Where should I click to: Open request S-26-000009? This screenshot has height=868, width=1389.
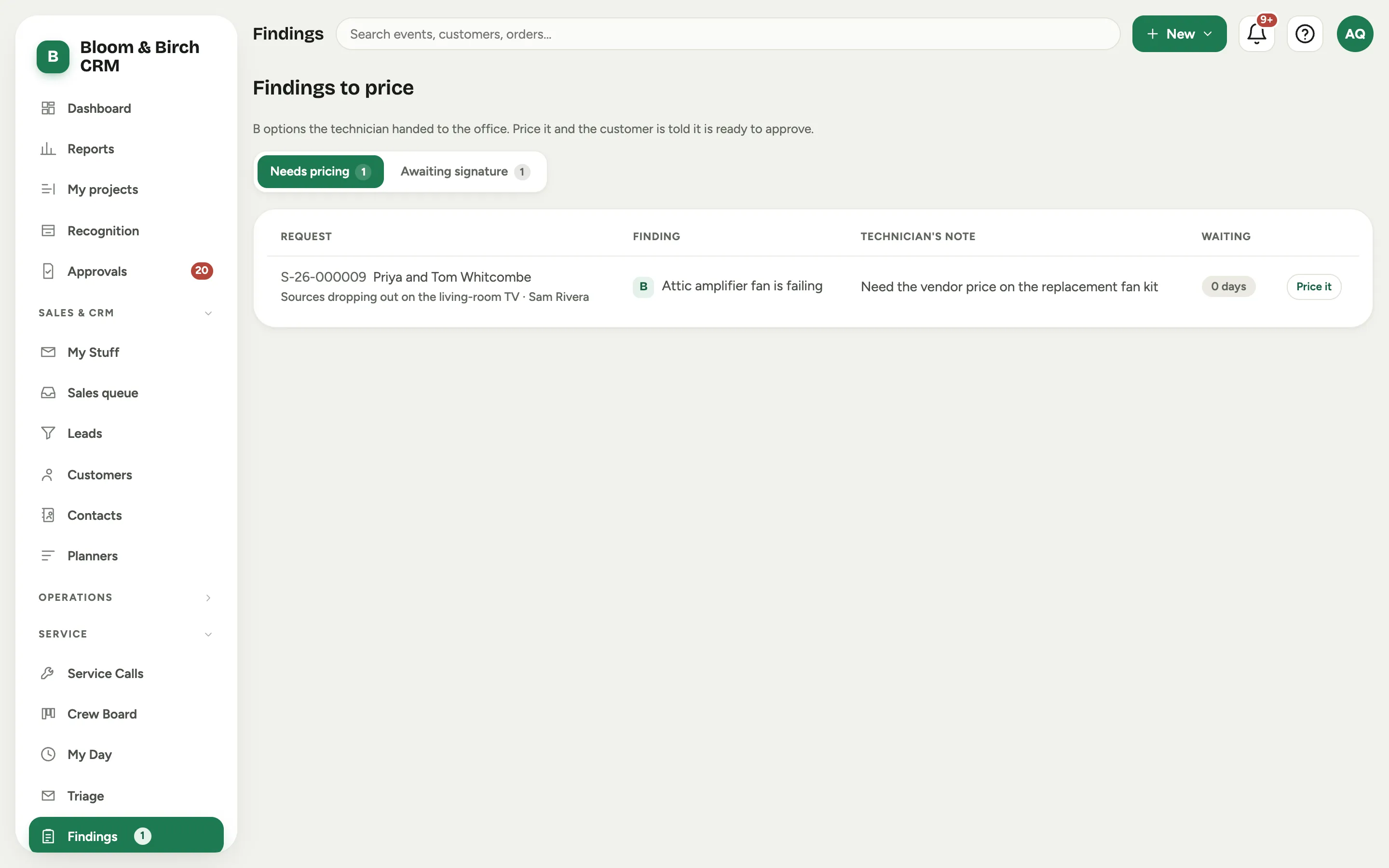click(x=323, y=277)
